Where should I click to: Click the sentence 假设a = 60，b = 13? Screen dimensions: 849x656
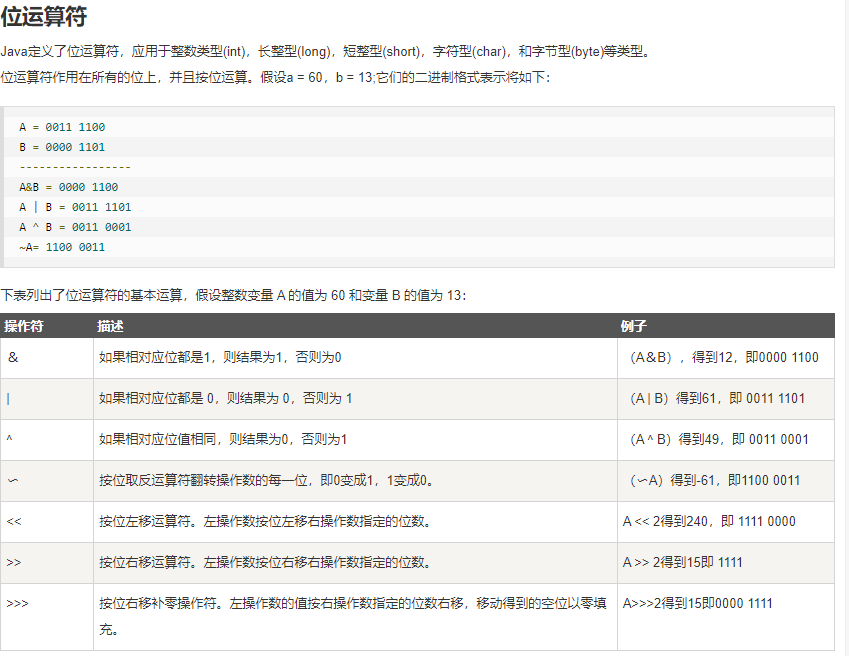317,77
